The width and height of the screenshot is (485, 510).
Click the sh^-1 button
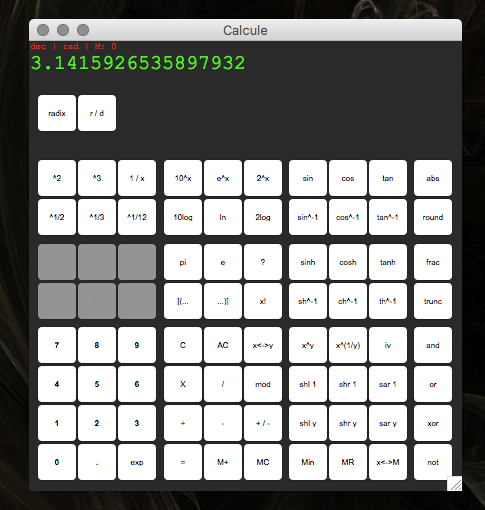(x=308, y=301)
